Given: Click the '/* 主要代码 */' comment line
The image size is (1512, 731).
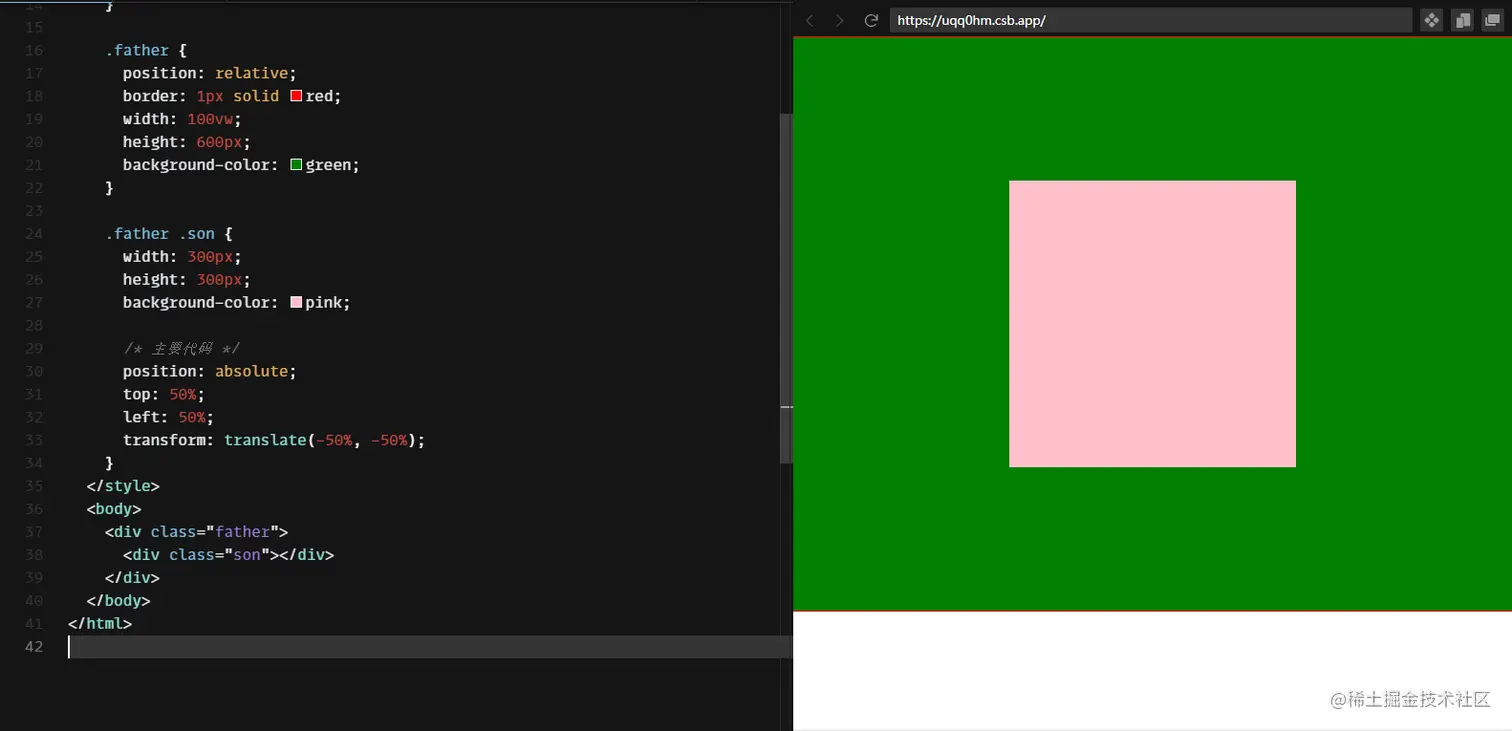Looking at the screenshot, I should pyautogui.click(x=181, y=348).
